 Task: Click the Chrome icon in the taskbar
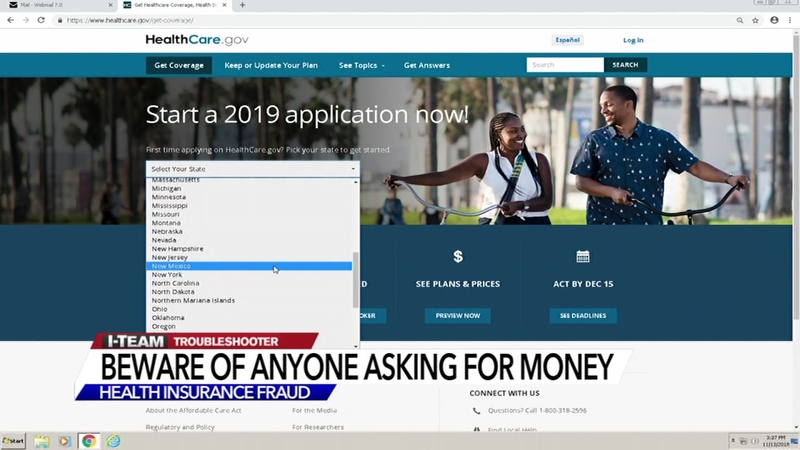click(x=89, y=441)
